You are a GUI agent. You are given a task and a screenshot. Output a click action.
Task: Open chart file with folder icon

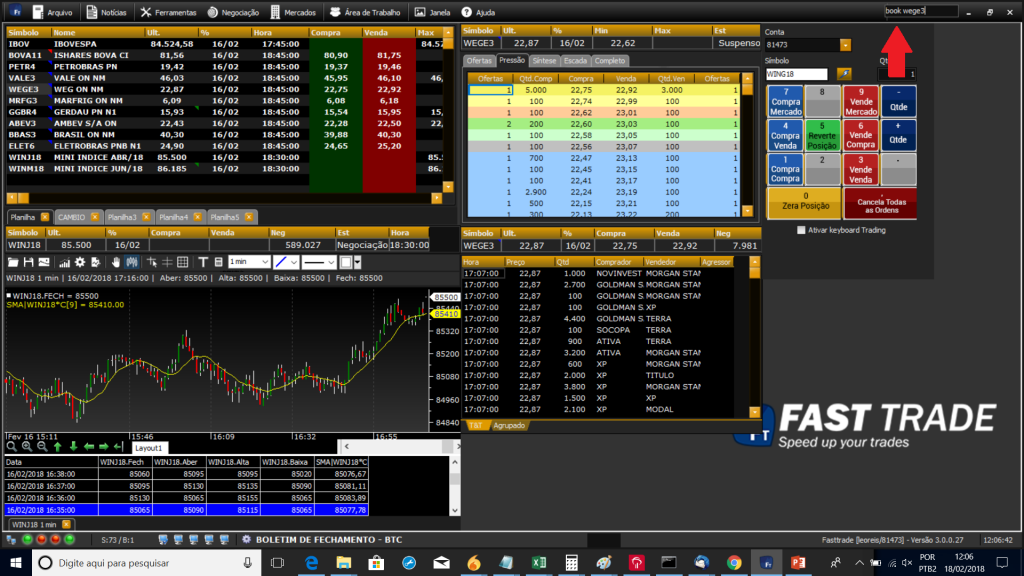(13, 263)
